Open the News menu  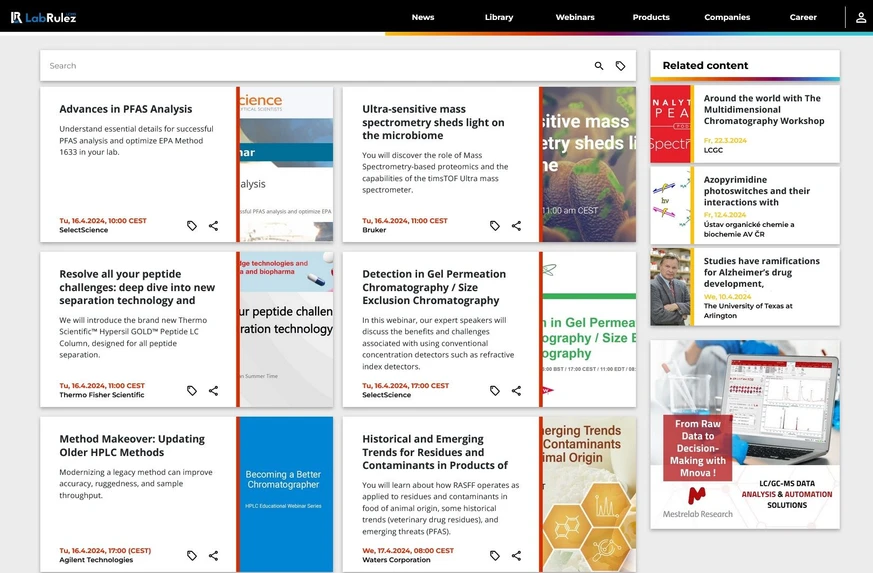pyautogui.click(x=423, y=17)
